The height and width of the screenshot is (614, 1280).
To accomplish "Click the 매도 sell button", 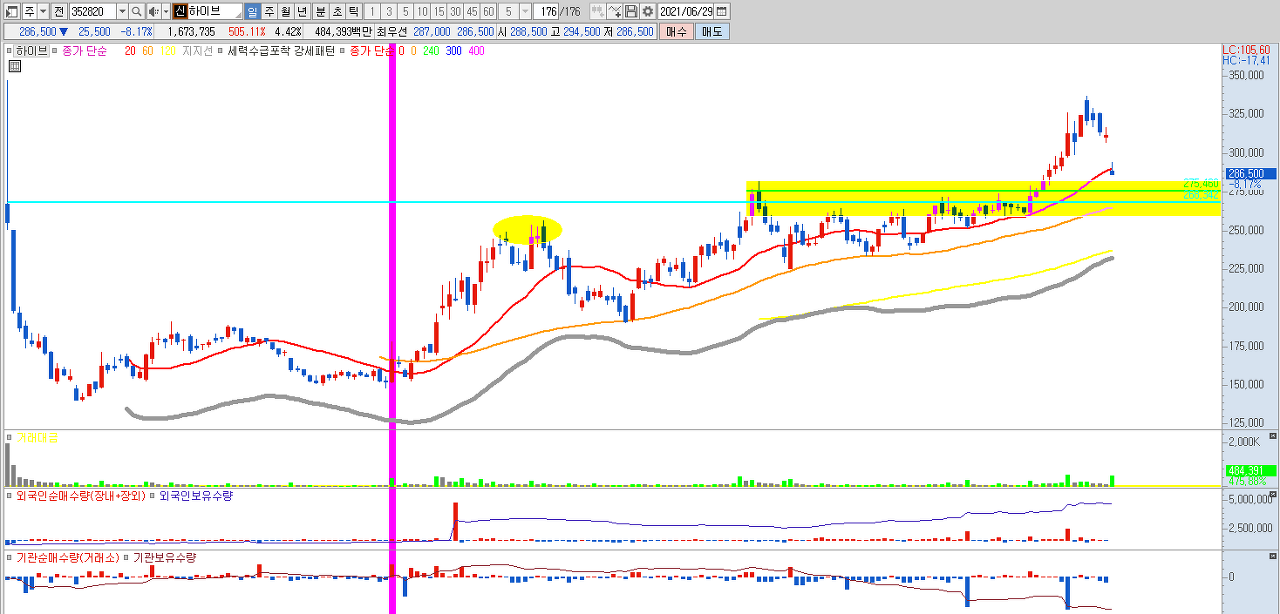I will pyautogui.click(x=712, y=32).
